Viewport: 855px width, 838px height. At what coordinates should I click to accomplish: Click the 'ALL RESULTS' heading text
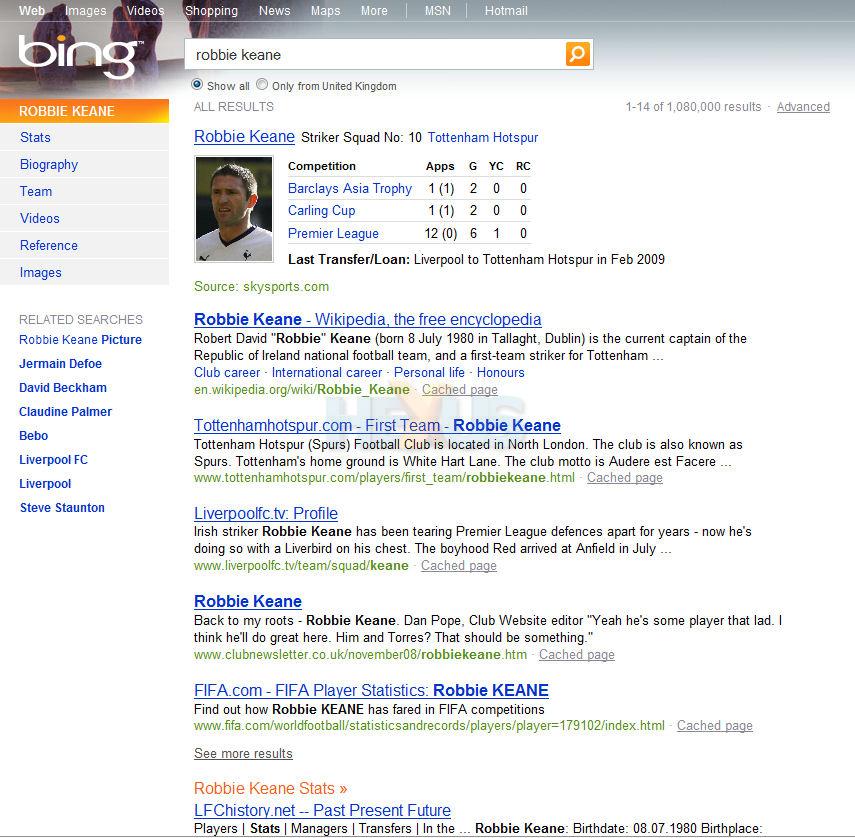point(234,107)
